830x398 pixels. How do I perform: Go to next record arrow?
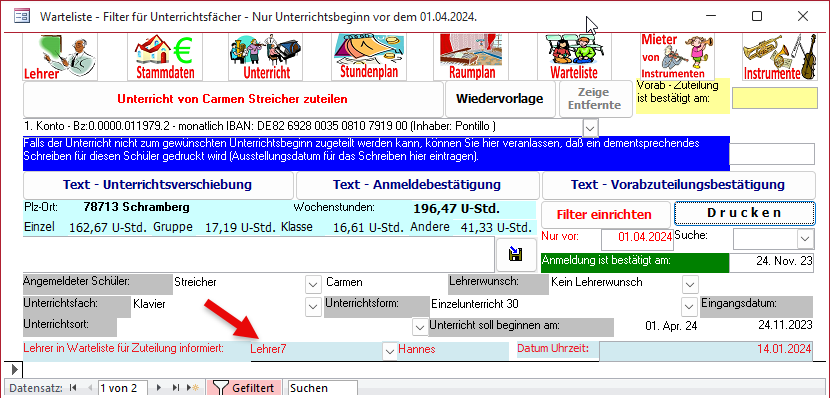pyautogui.click(x=158, y=388)
